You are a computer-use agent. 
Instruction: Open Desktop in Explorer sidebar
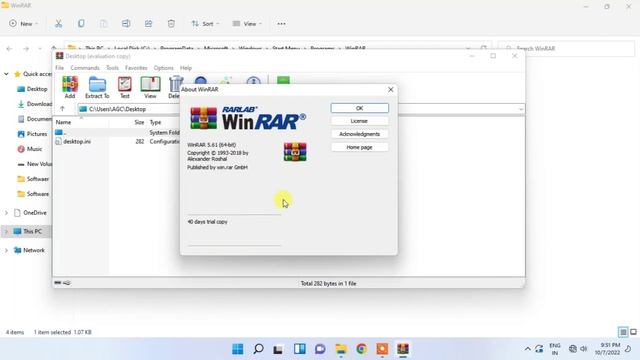click(33, 89)
